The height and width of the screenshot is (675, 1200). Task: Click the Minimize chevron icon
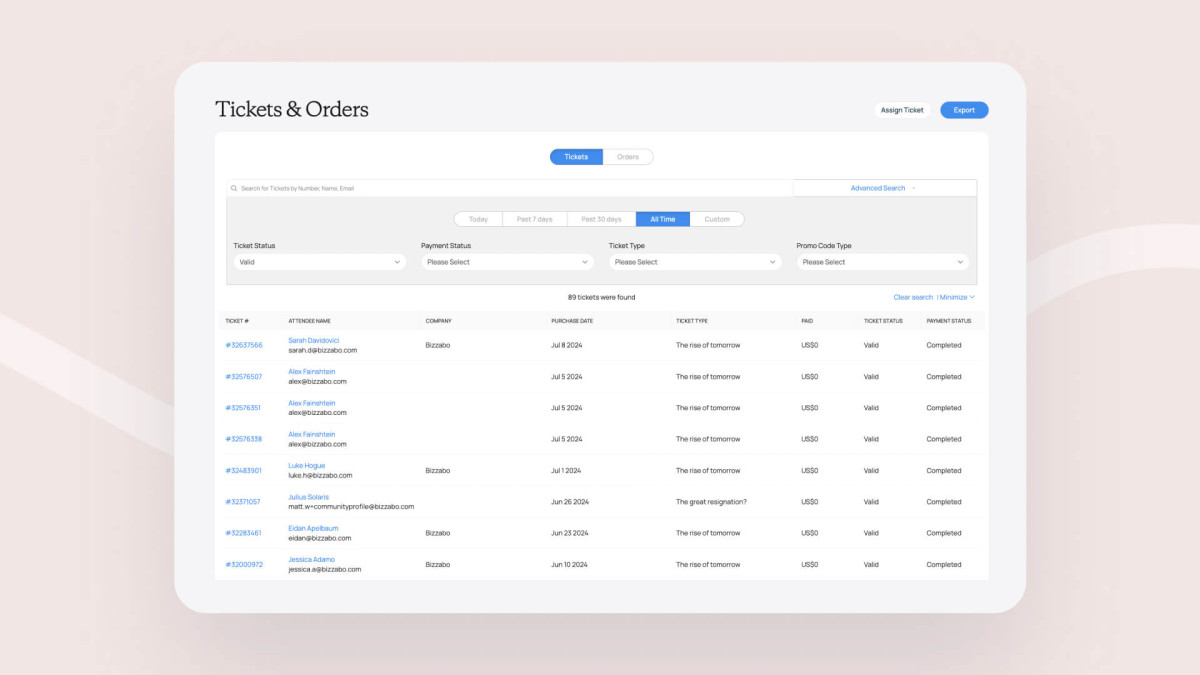(972, 297)
